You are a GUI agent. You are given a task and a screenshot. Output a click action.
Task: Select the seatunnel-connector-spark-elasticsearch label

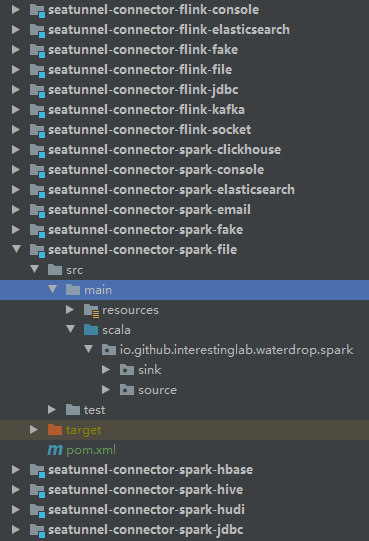coord(171,190)
